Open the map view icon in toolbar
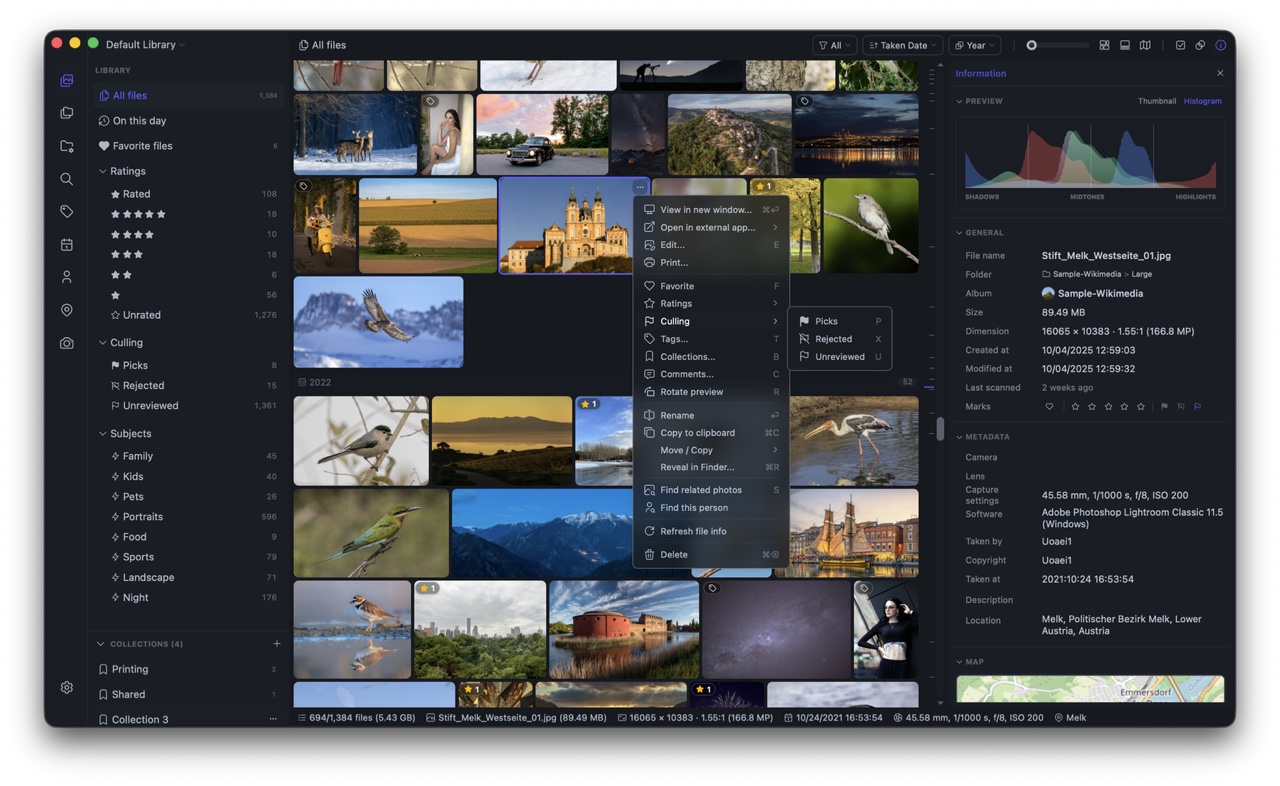Viewport: 1280px width, 786px height. click(x=1145, y=45)
